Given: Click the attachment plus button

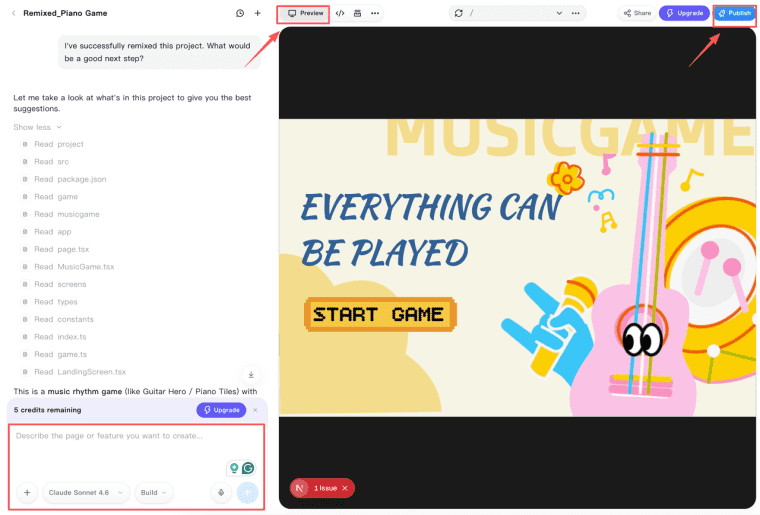Looking at the screenshot, I should [x=27, y=493].
